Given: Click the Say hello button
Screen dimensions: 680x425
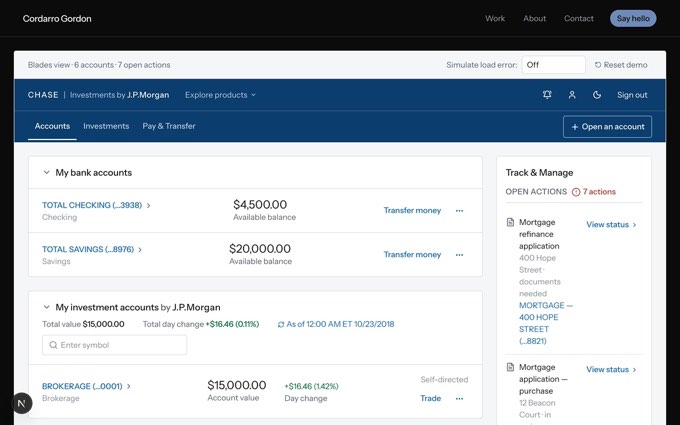Looking at the screenshot, I should pyautogui.click(x=633, y=19).
